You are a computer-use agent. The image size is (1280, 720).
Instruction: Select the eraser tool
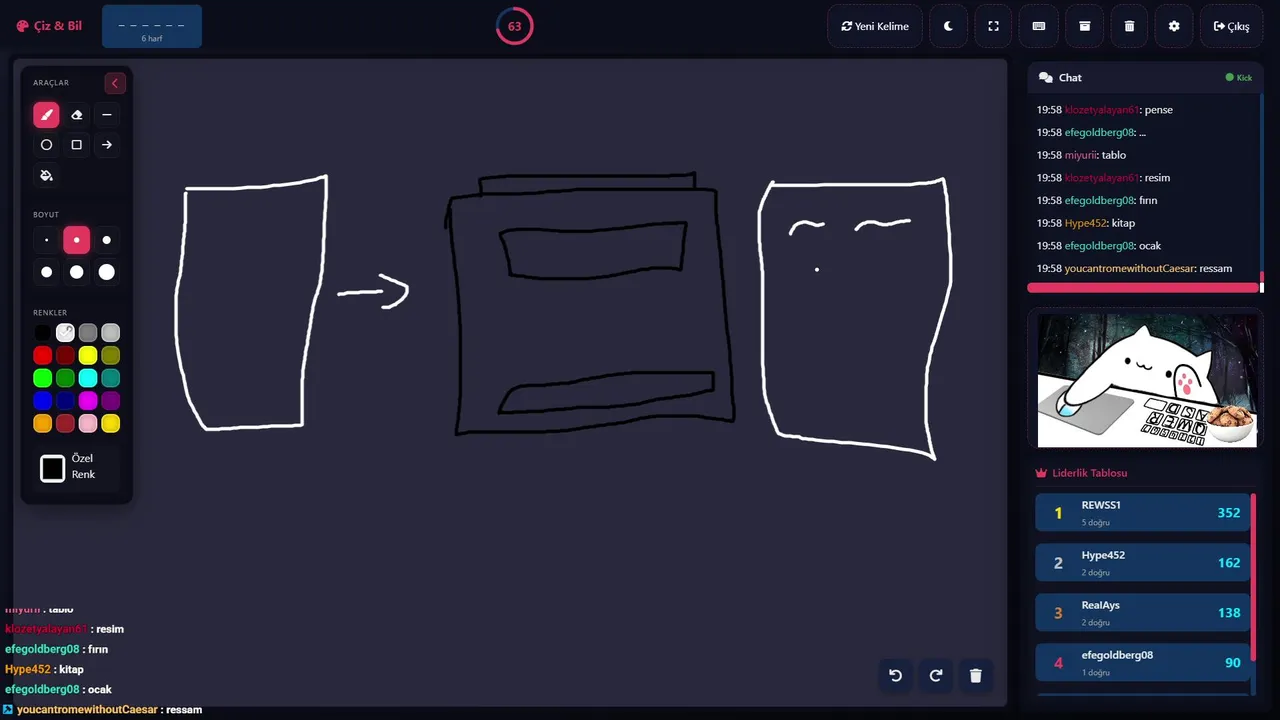click(x=76, y=115)
